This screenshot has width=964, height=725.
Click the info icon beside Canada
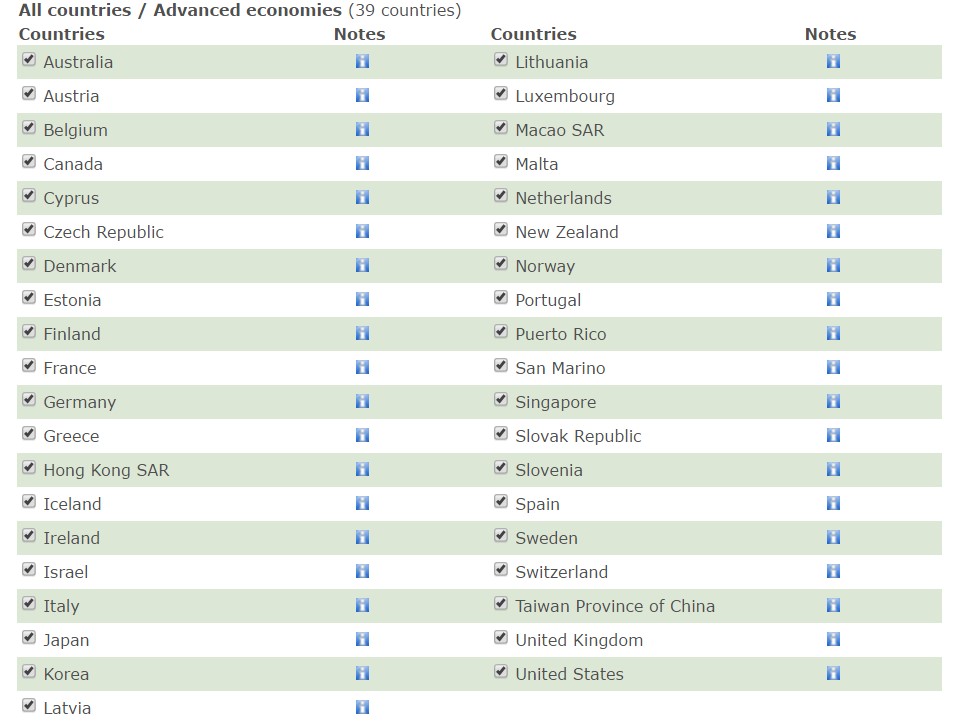coord(362,163)
